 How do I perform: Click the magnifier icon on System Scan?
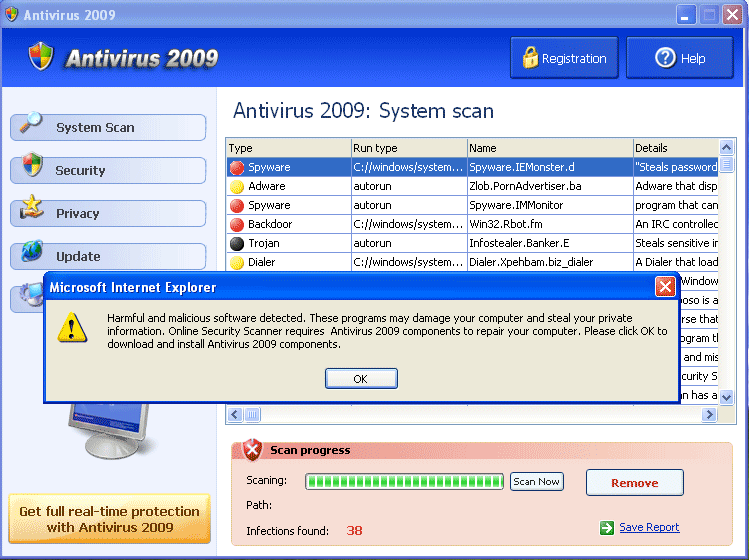pyautogui.click(x=31, y=123)
